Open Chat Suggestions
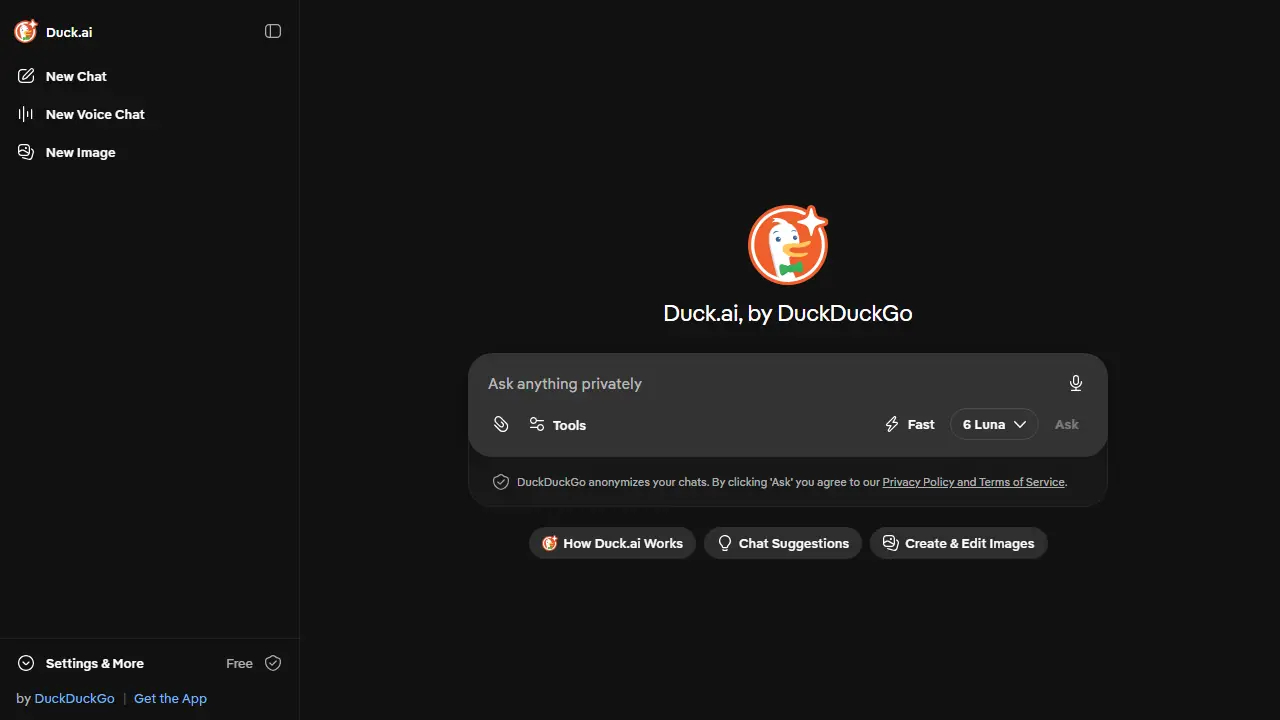The height and width of the screenshot is (720, 1280). pyautogui.click(x=783, y=543)
